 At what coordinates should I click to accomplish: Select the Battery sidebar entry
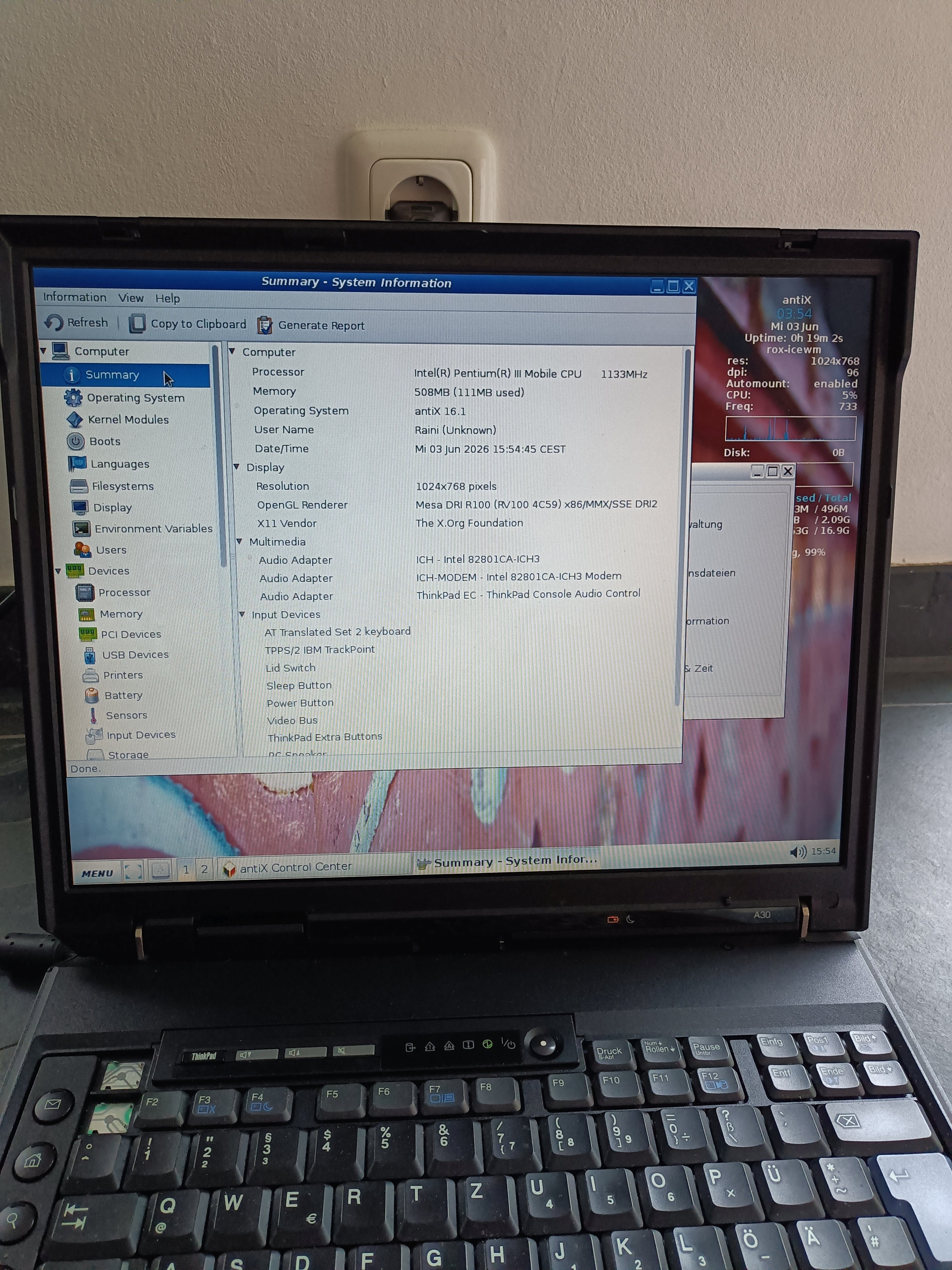click(114, 695)
